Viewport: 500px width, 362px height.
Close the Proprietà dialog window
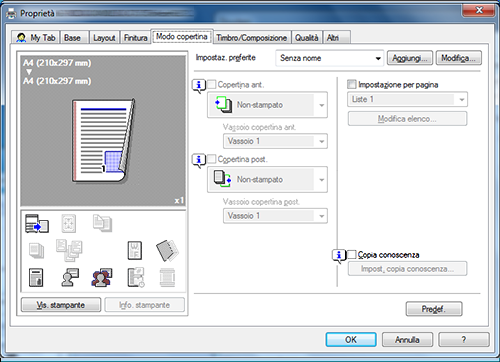click(478, 11)
